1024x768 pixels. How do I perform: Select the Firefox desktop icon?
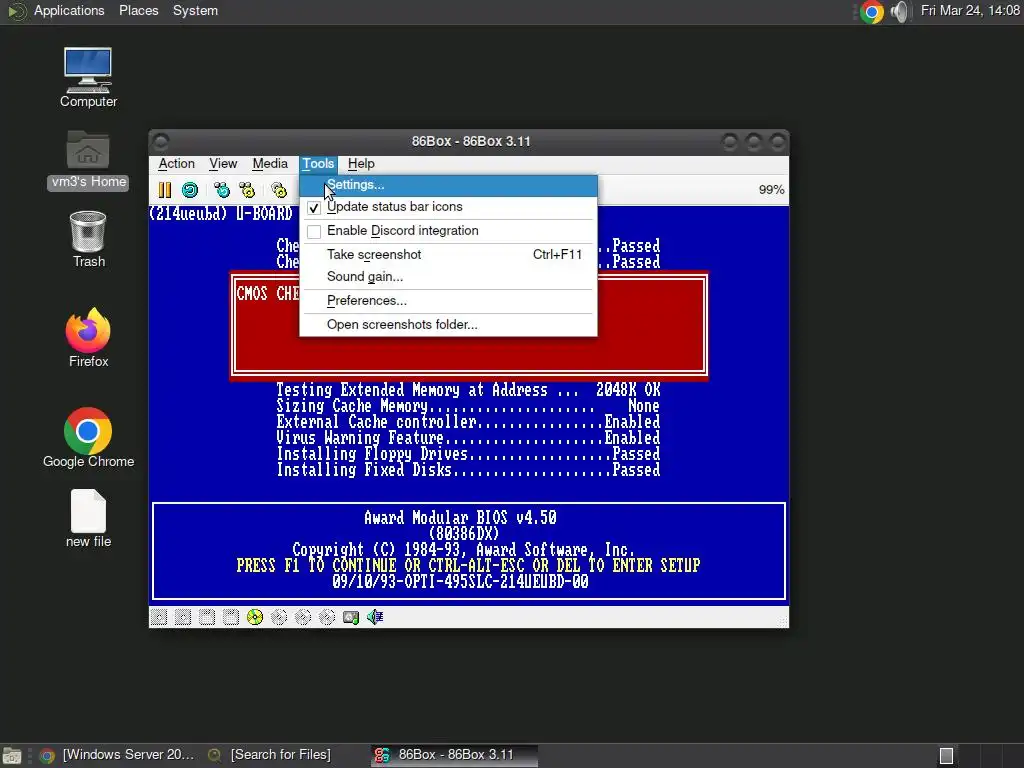click(88, 338)
